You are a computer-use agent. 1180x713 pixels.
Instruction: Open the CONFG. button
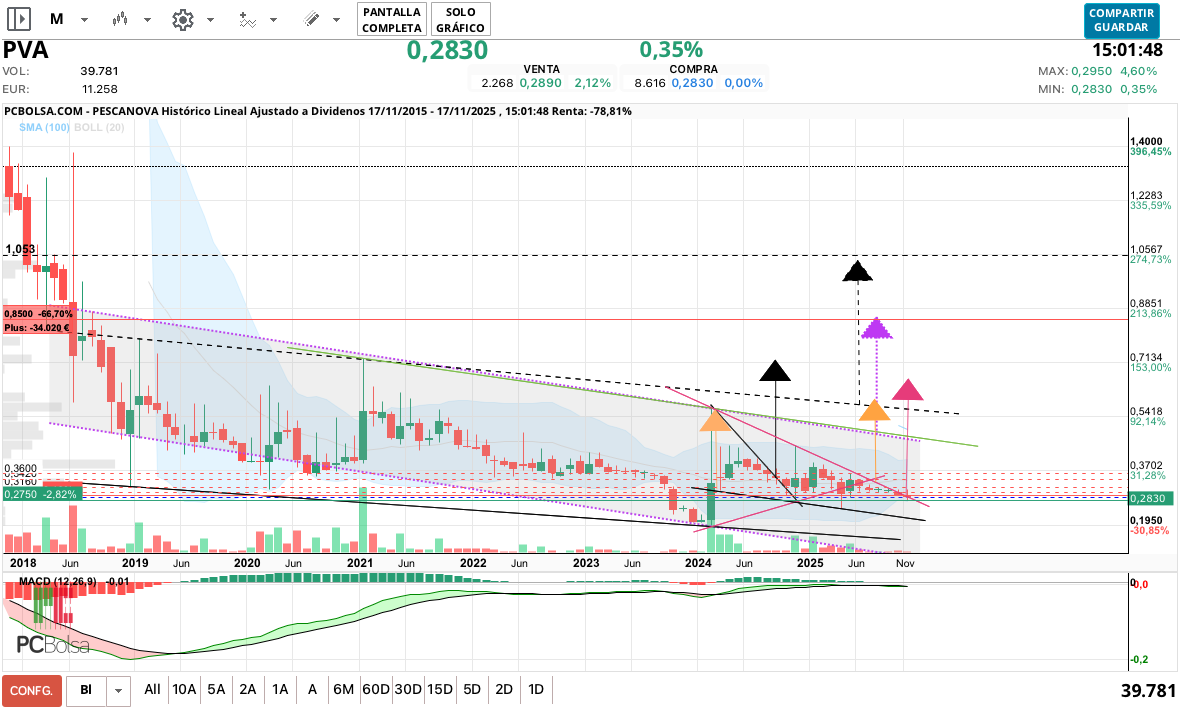32,690
